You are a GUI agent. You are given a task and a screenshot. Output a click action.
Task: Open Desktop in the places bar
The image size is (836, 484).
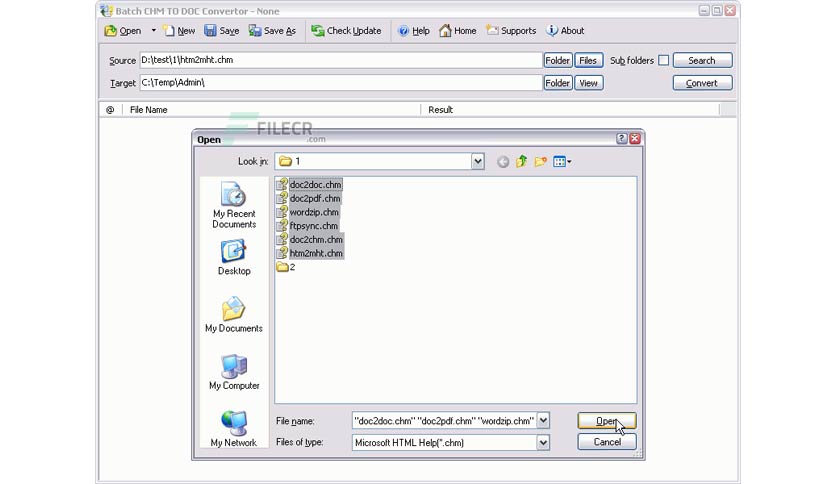[234, 257]
